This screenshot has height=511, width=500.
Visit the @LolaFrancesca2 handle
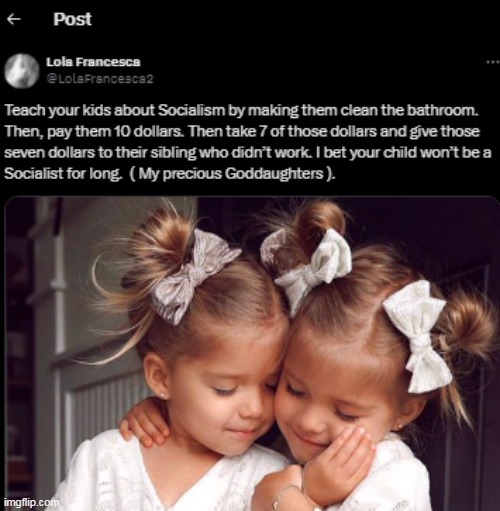[x=100, y=79]
